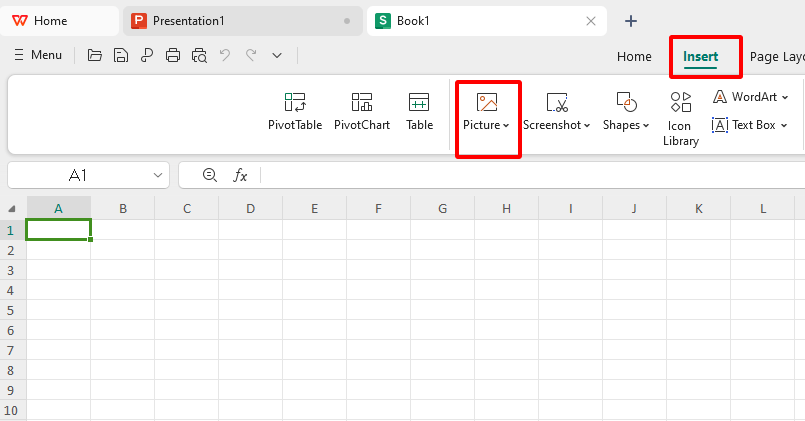This screenshot has height=421, width=805.
Task: Click the Picture icon
Action: (x=486, y=103)
